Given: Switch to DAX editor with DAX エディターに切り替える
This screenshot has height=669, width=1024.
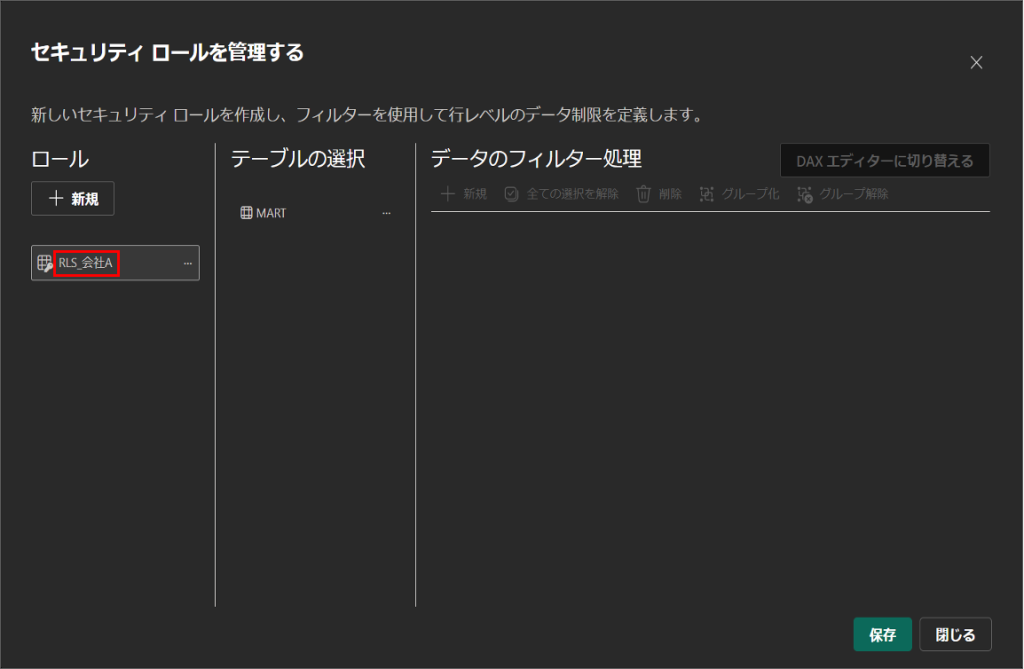Looking at the screenshot, I should tap(884, 161).
